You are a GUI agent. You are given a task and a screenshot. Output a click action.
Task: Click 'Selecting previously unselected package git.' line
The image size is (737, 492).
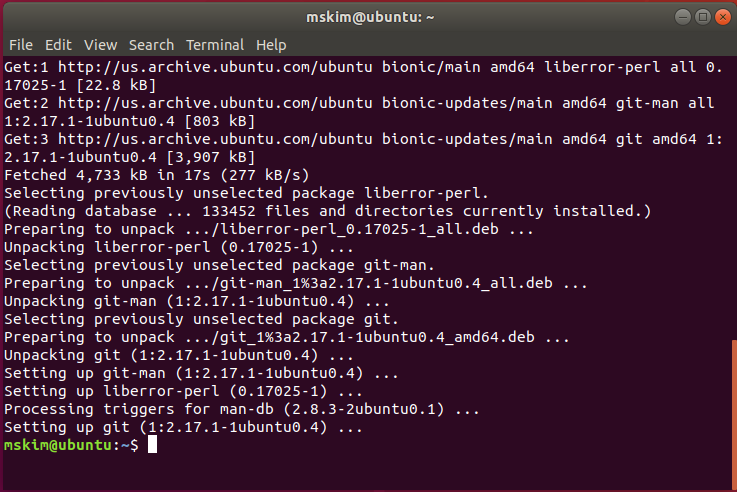point(202,319)
